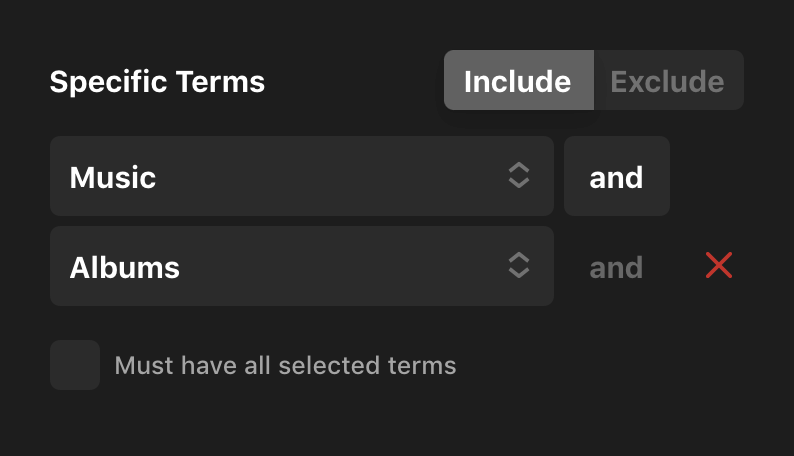The image size is (794, 456).
Task: Switch the filter mode to Exclude
Action: [x=667, y=81]
